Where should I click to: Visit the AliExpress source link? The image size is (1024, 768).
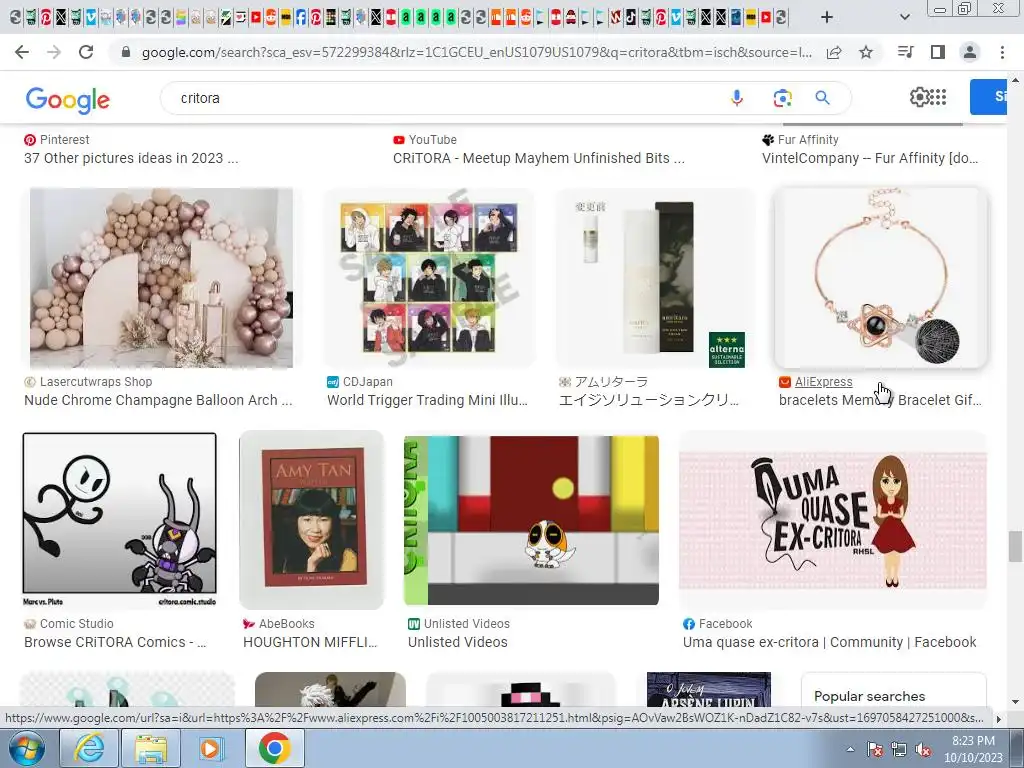click(x=823, y=382)
